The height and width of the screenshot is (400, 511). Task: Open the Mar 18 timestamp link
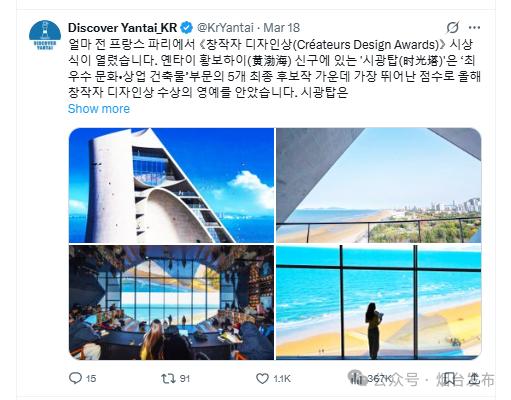tap(282, 28)
